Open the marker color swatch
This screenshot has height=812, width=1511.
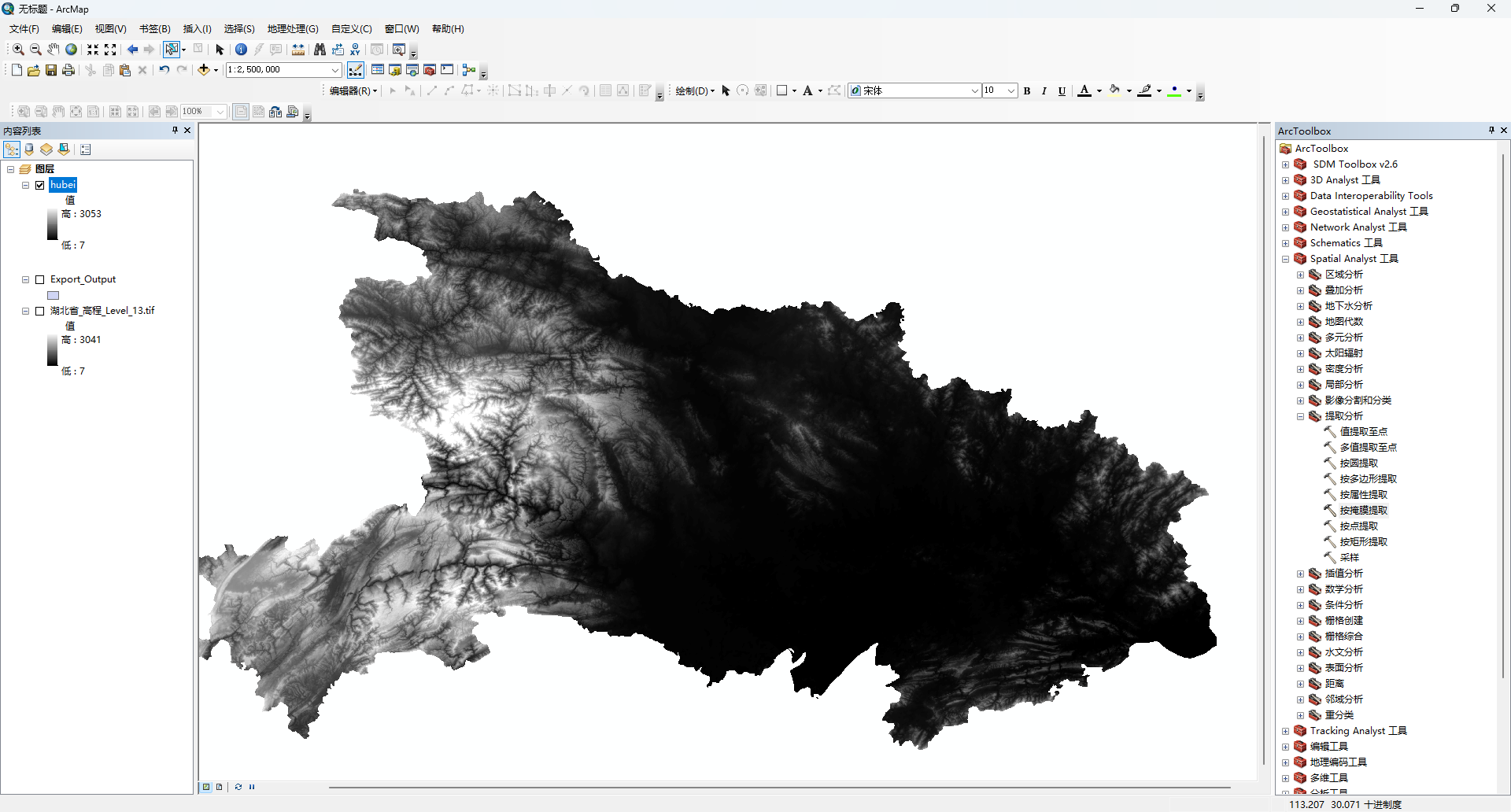point(1175,91)
